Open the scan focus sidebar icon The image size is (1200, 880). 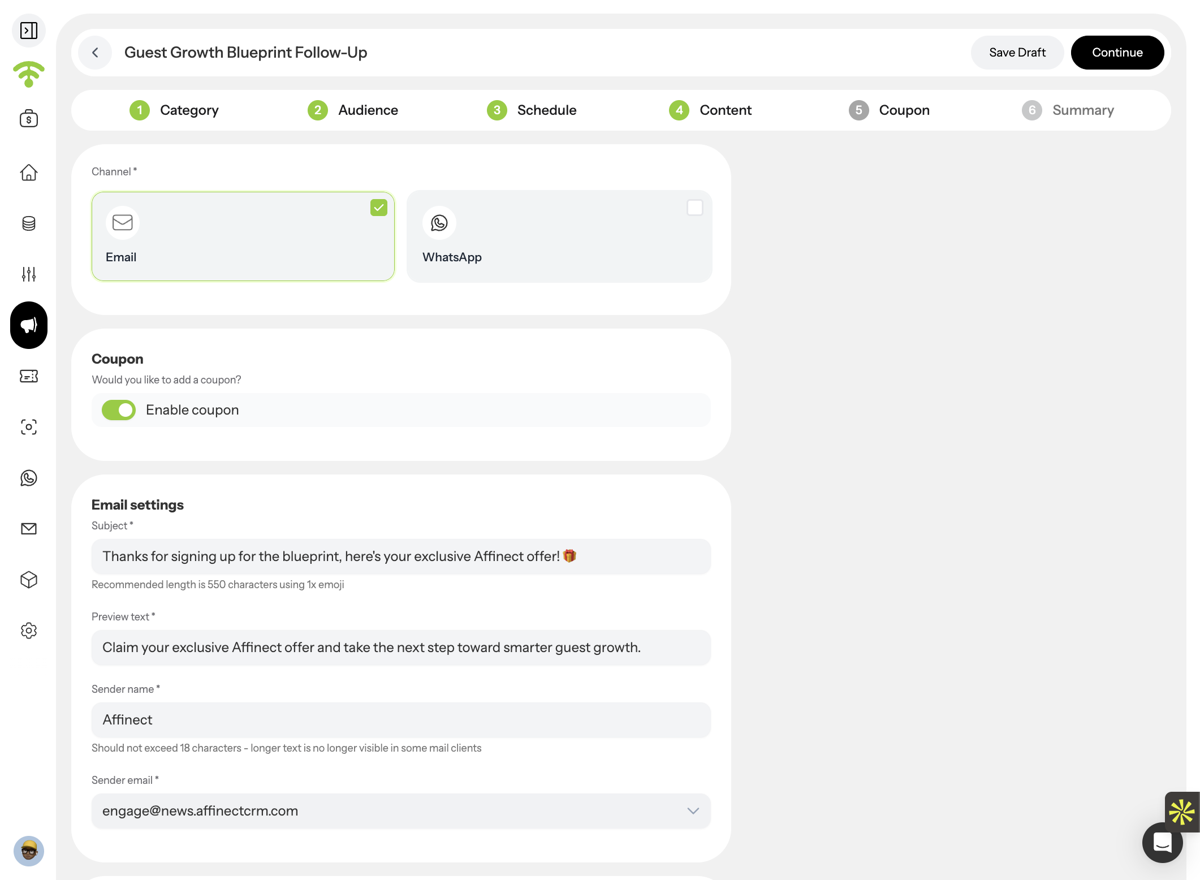click(29, 427)
